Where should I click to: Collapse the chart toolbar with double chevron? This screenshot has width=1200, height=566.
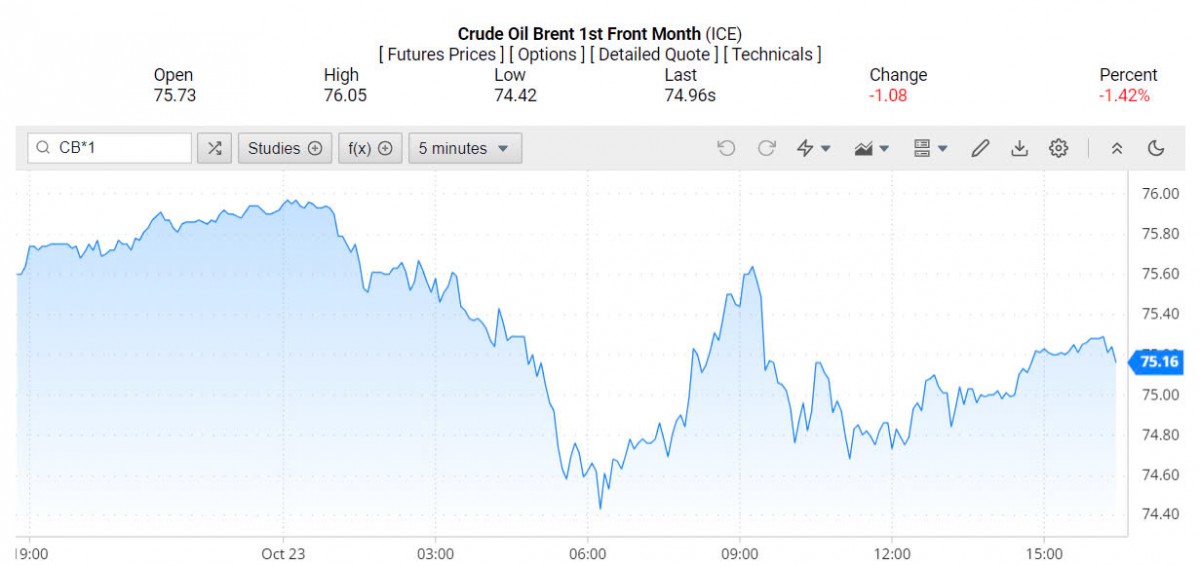click(x=1117, y=148)
